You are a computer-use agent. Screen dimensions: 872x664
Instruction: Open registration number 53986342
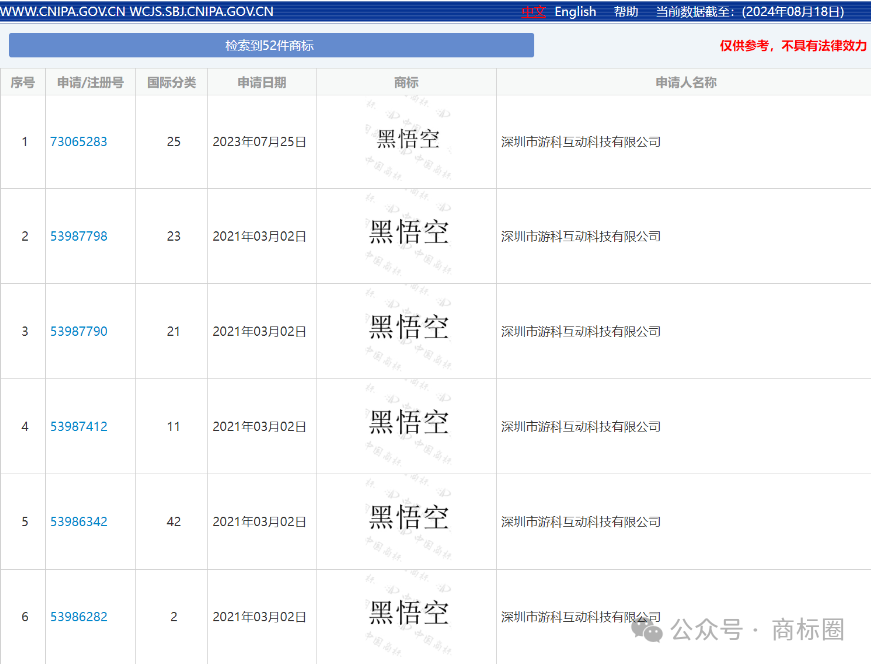pyautogui.click(x=78, y=522)
